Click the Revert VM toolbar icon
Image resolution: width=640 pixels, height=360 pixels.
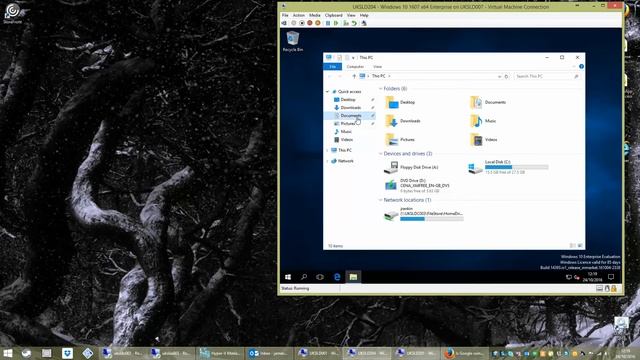354,23
